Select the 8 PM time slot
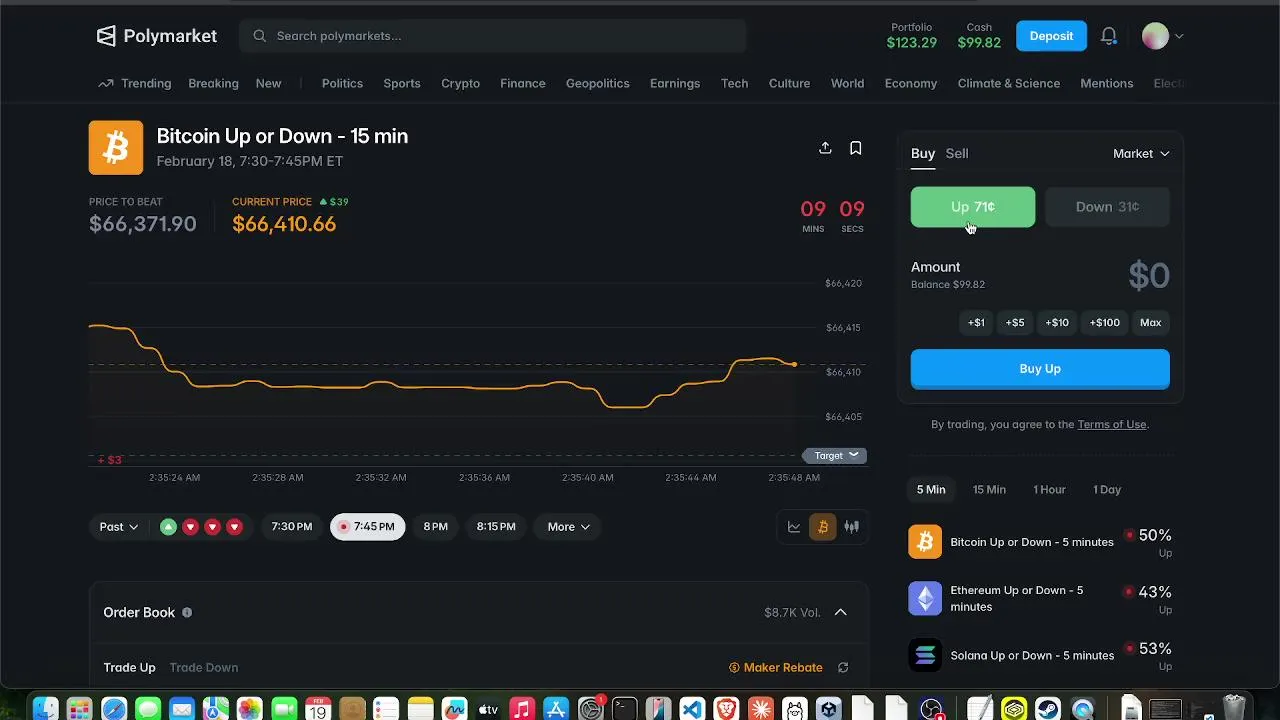 tap(436, 527)
